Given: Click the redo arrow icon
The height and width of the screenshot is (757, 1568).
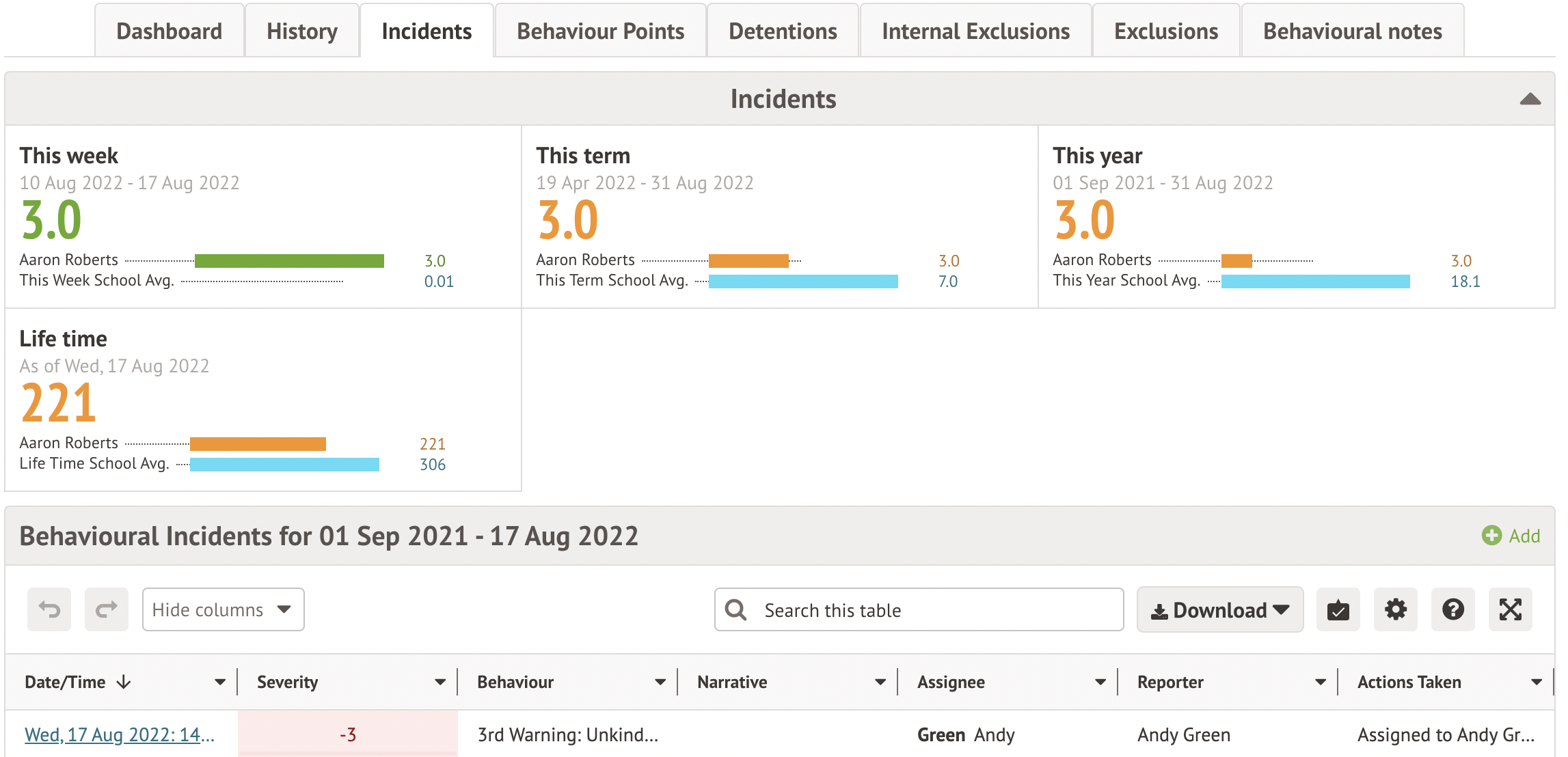Looking at the screenshot, I should click(107, 609).
